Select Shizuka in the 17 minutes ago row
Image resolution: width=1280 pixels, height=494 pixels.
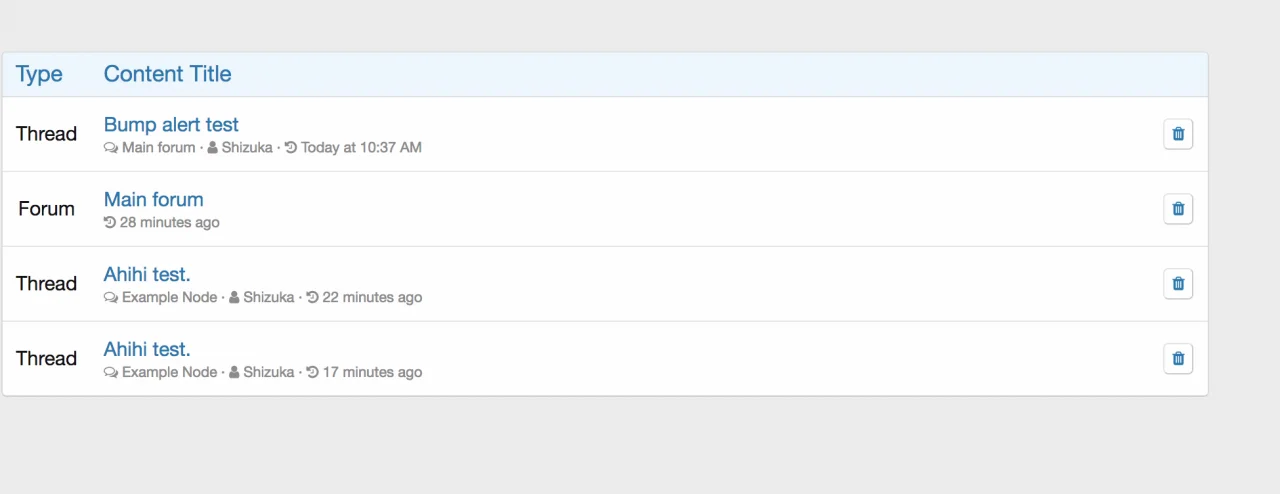pos(268,372)
